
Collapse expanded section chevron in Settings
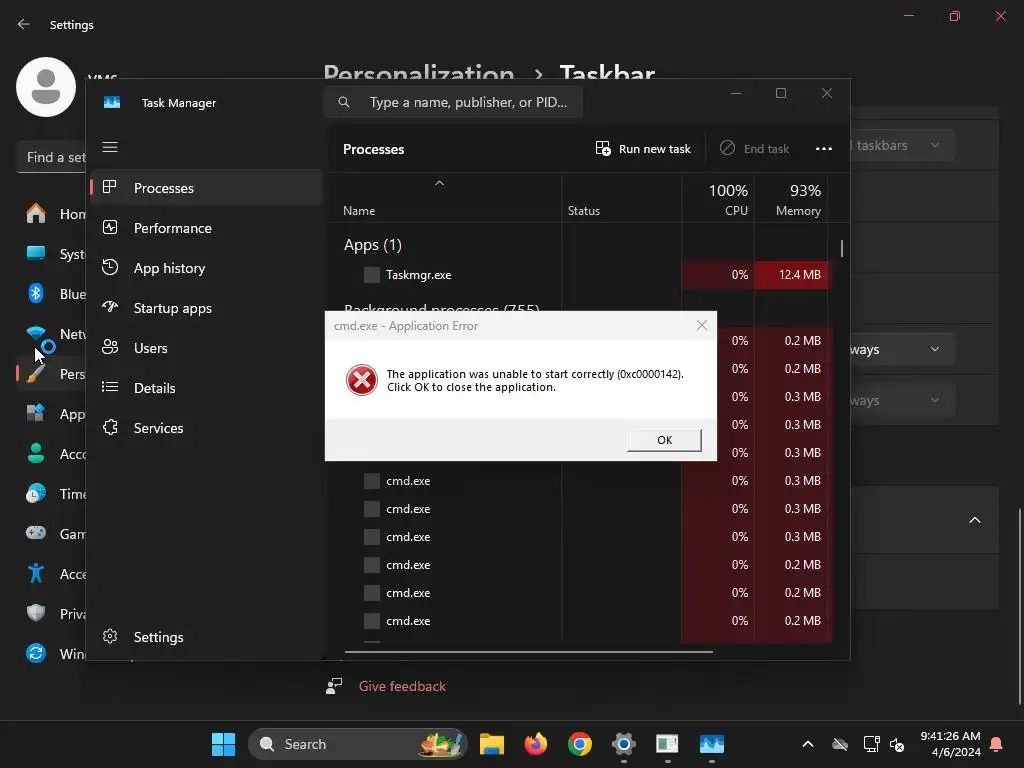974,520
